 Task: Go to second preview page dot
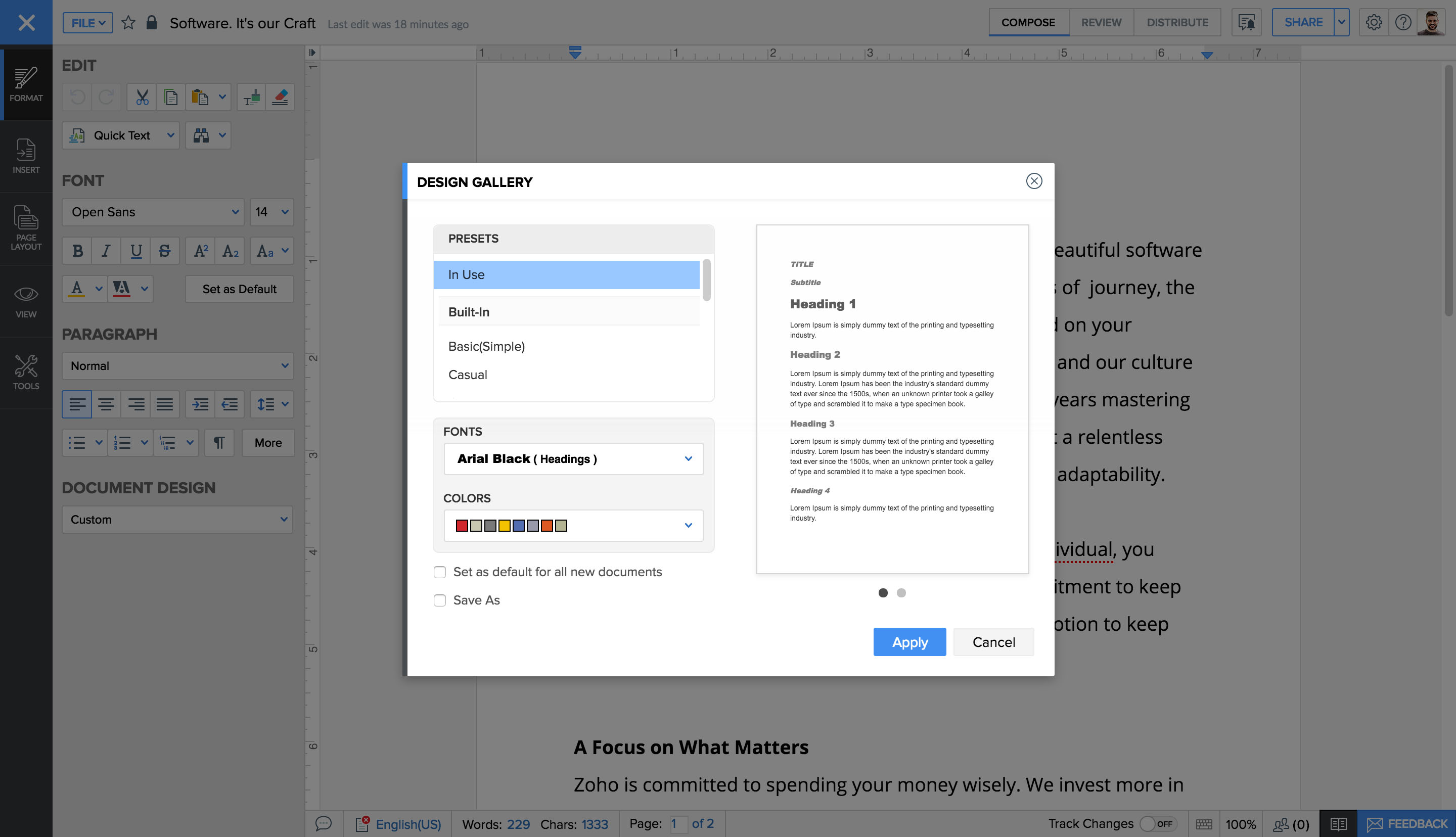pos(901,593)
